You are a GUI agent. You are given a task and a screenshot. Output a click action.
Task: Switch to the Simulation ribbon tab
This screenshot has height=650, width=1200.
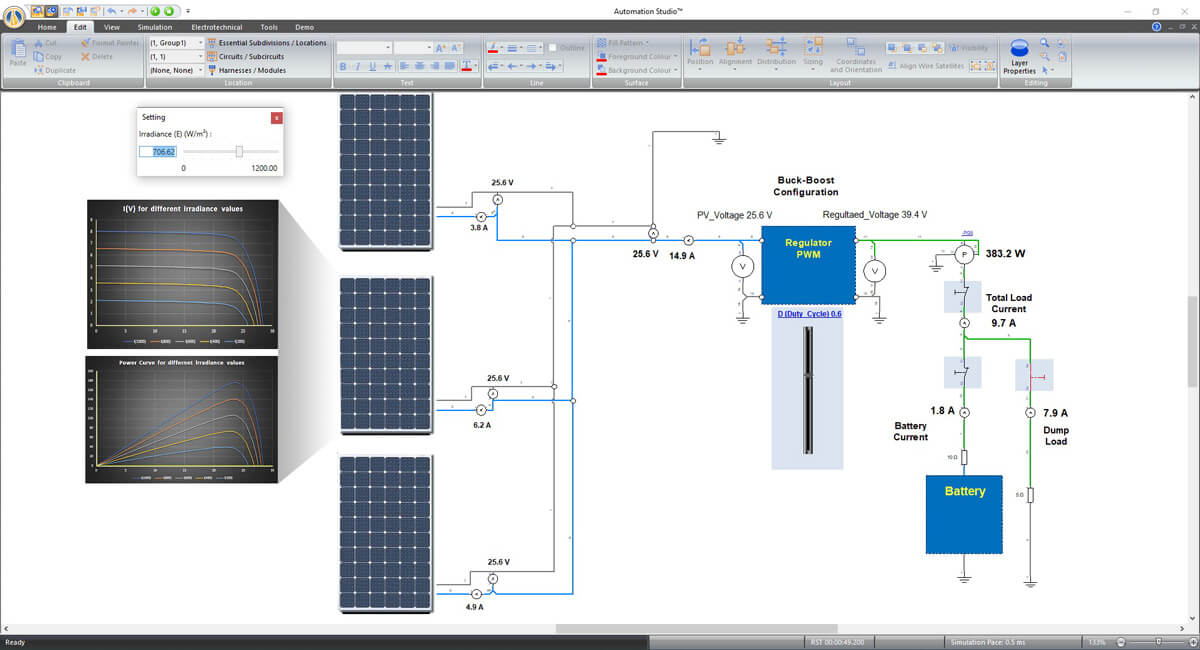(154, 27)
